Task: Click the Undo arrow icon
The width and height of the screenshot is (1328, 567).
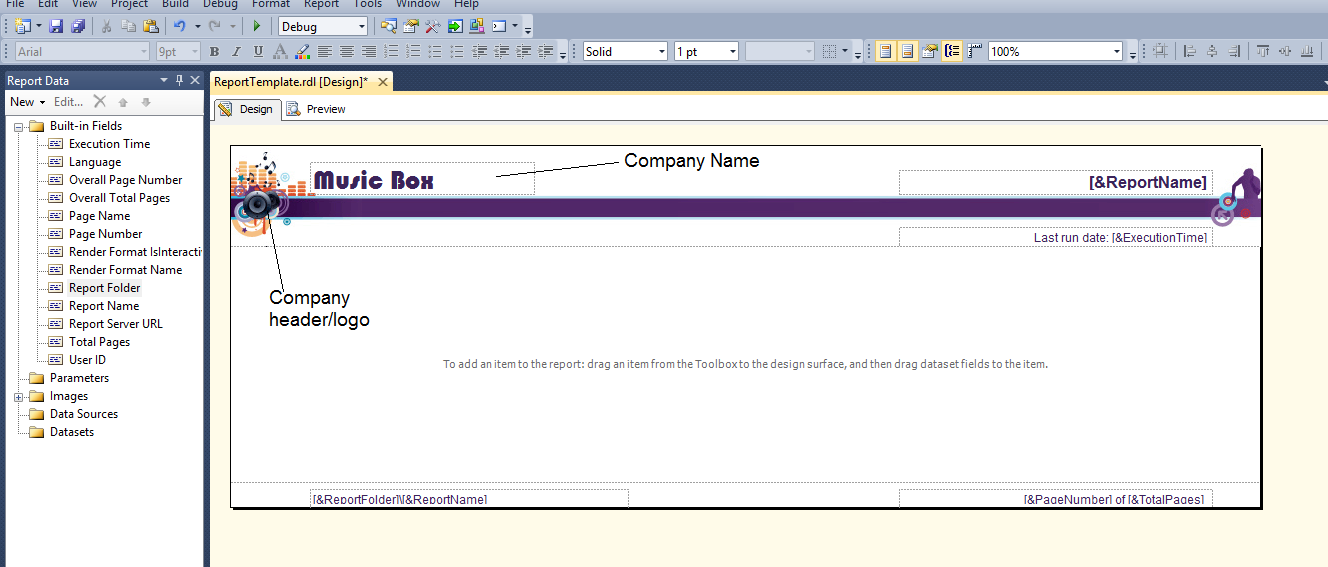Action: click(180, 26)
